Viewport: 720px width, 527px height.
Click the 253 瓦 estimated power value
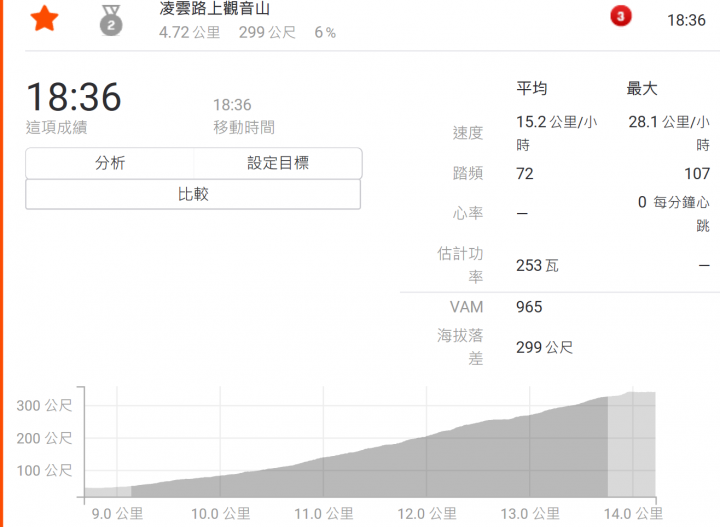[x=537, y=265]
